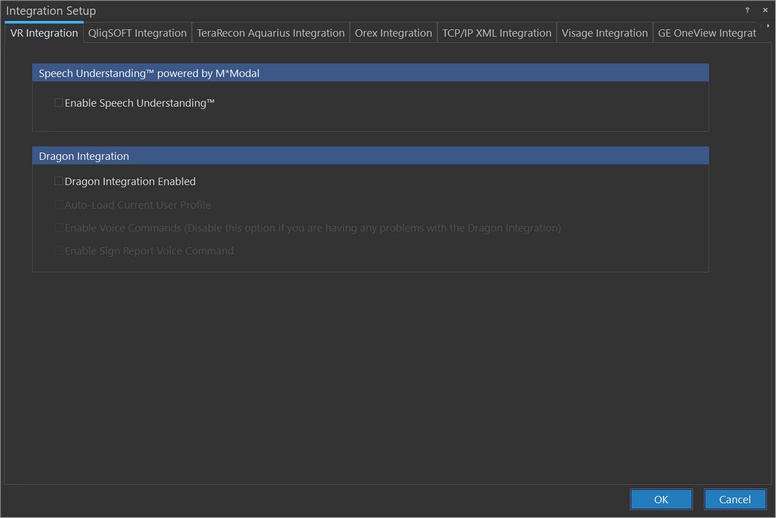776x518 pixels.
Task: Switch to the Visage Integration tab
Action: click(x=604, y=33)
